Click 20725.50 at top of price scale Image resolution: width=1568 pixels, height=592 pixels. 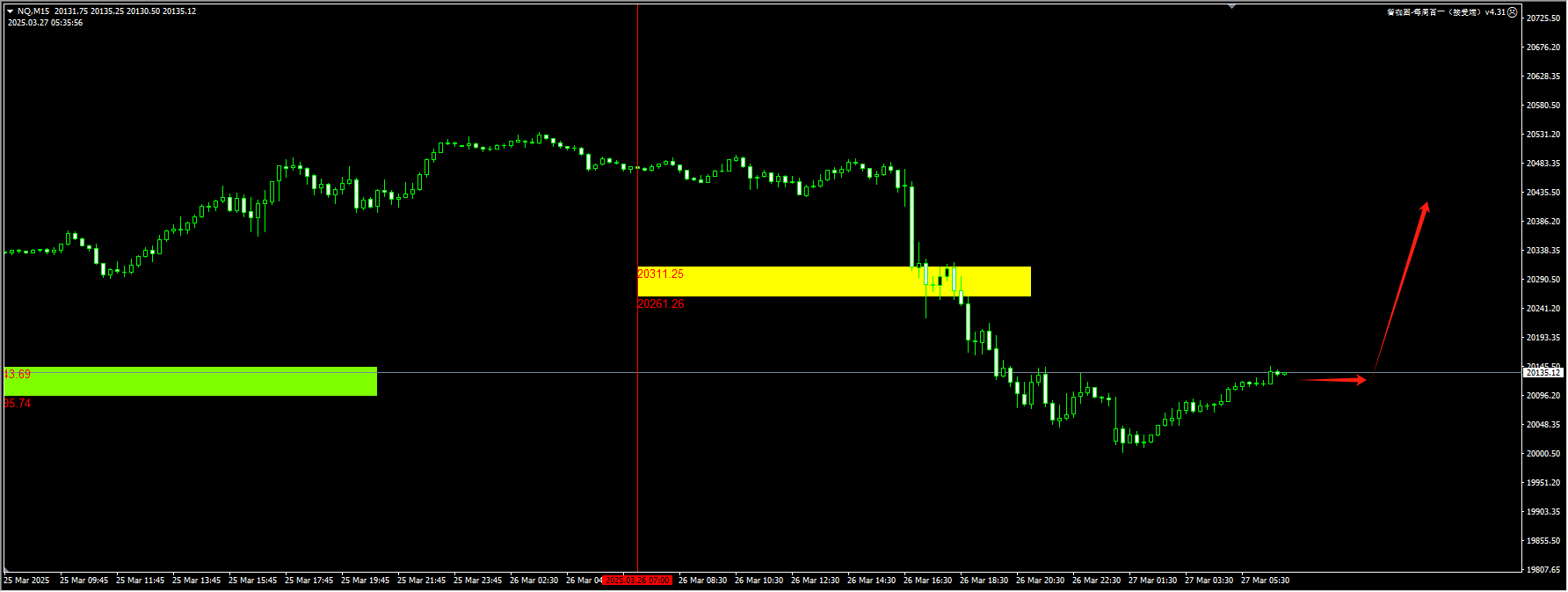tap(1543, 18)
